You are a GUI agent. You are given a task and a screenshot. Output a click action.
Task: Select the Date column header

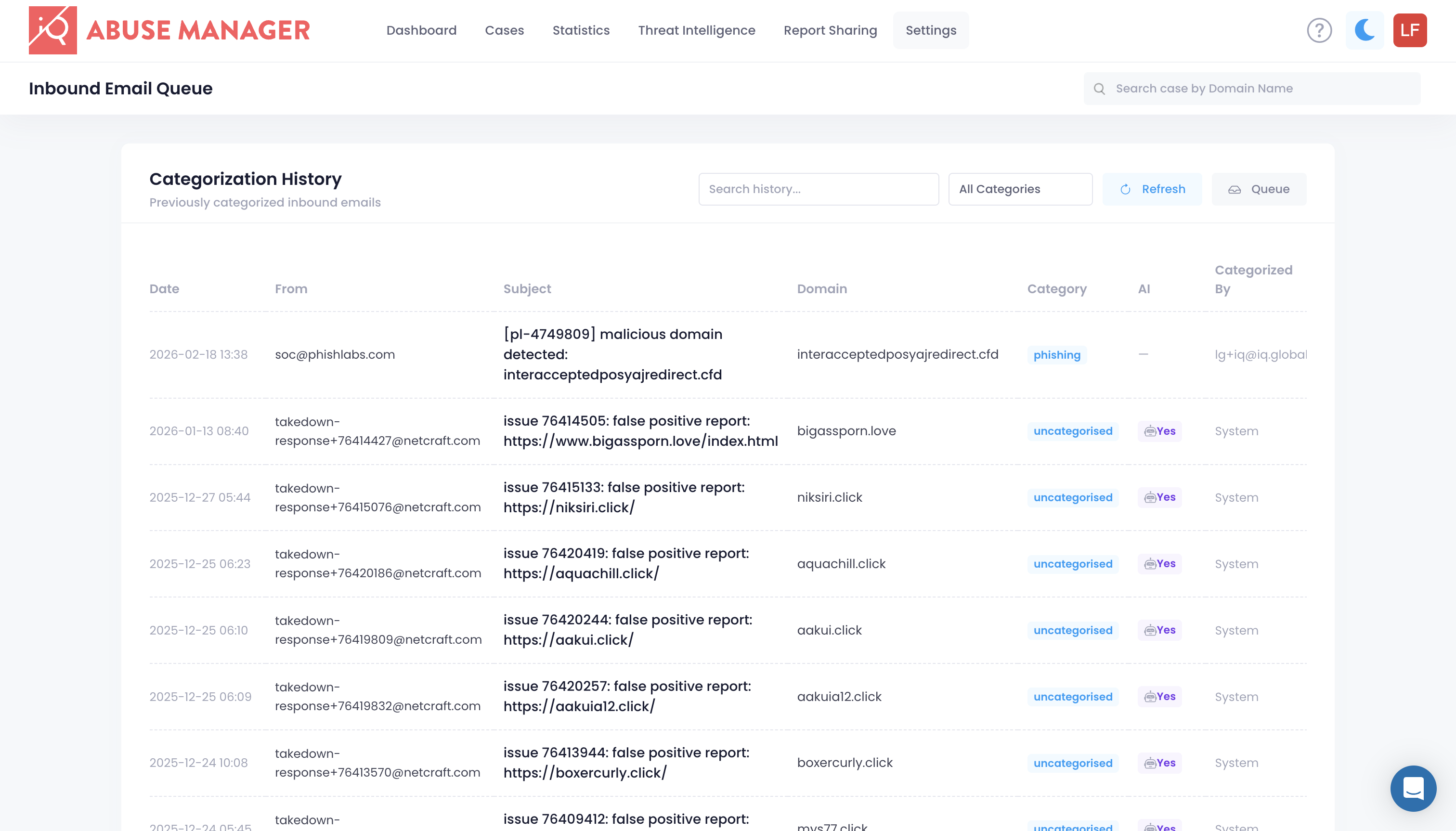[x=164, y=289]
